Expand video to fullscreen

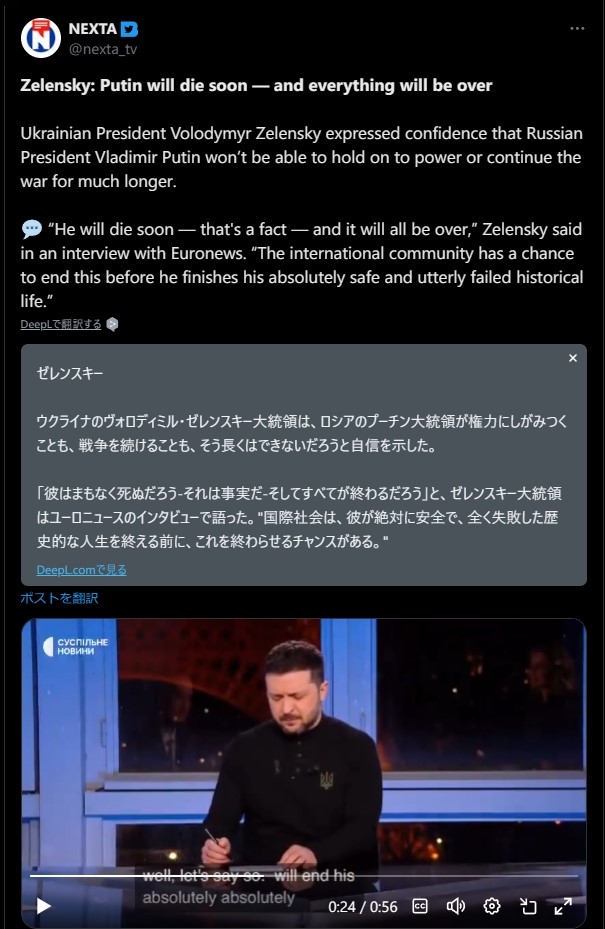563,906
